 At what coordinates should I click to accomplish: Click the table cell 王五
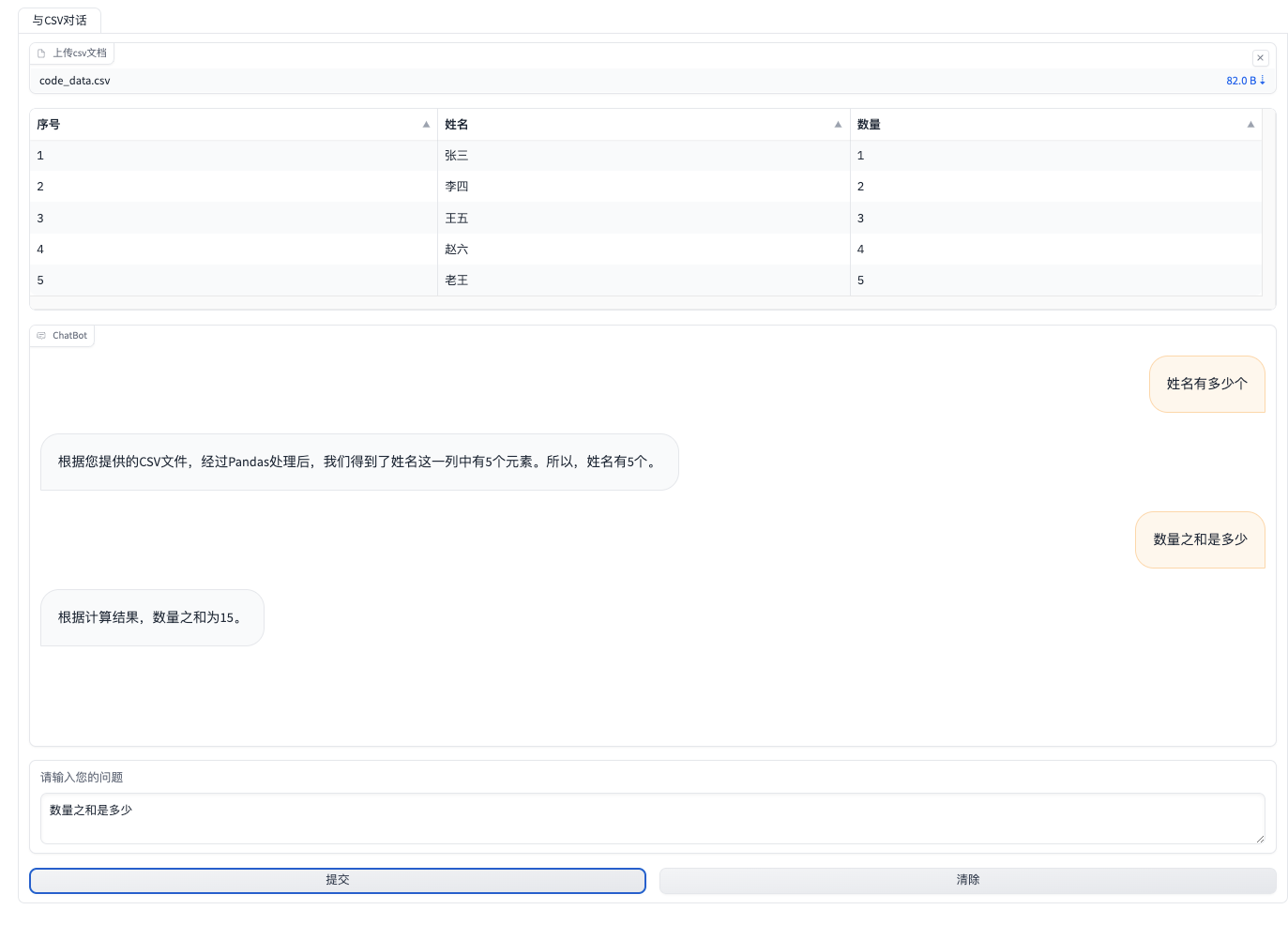click(x=644, y=219)
